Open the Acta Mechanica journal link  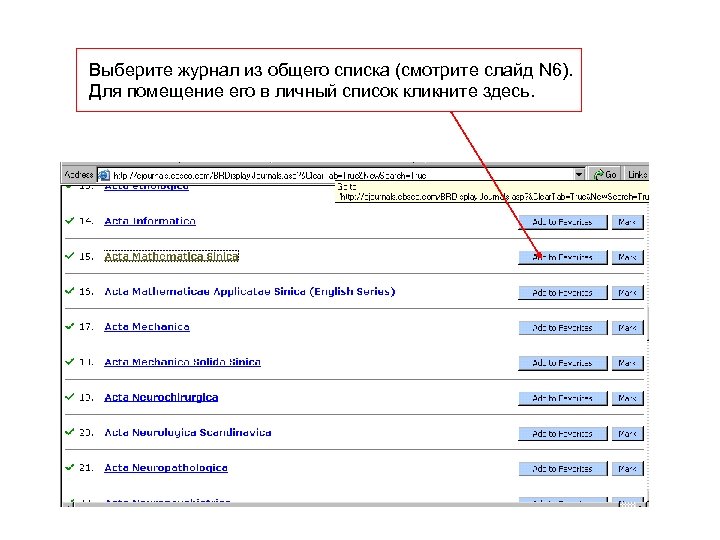tap(147, 326)
